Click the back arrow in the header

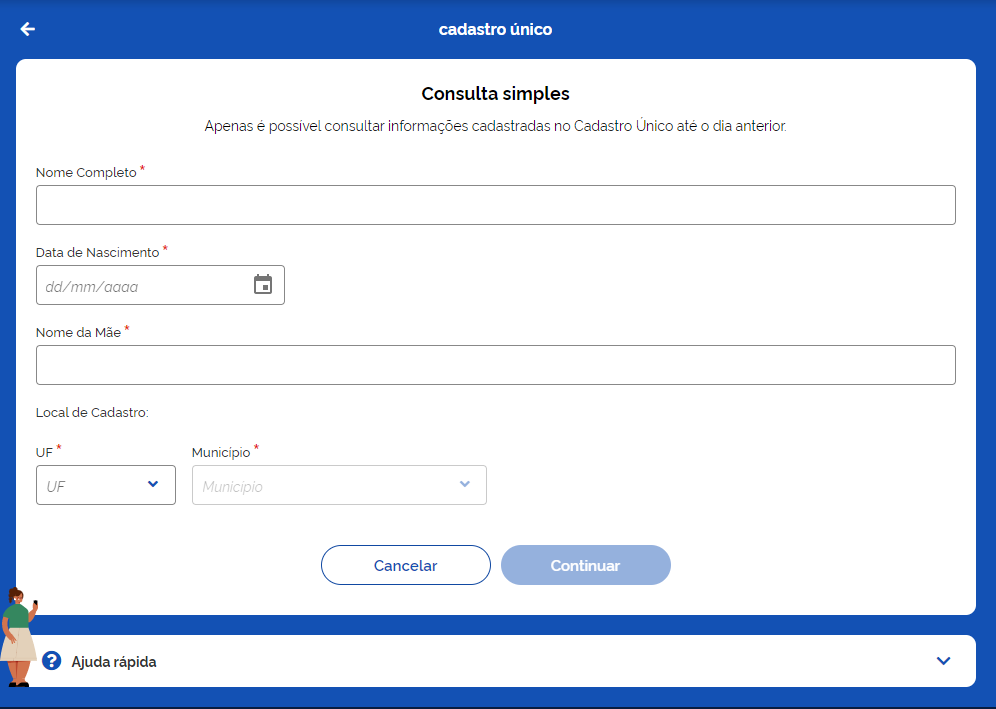[28, 29]
